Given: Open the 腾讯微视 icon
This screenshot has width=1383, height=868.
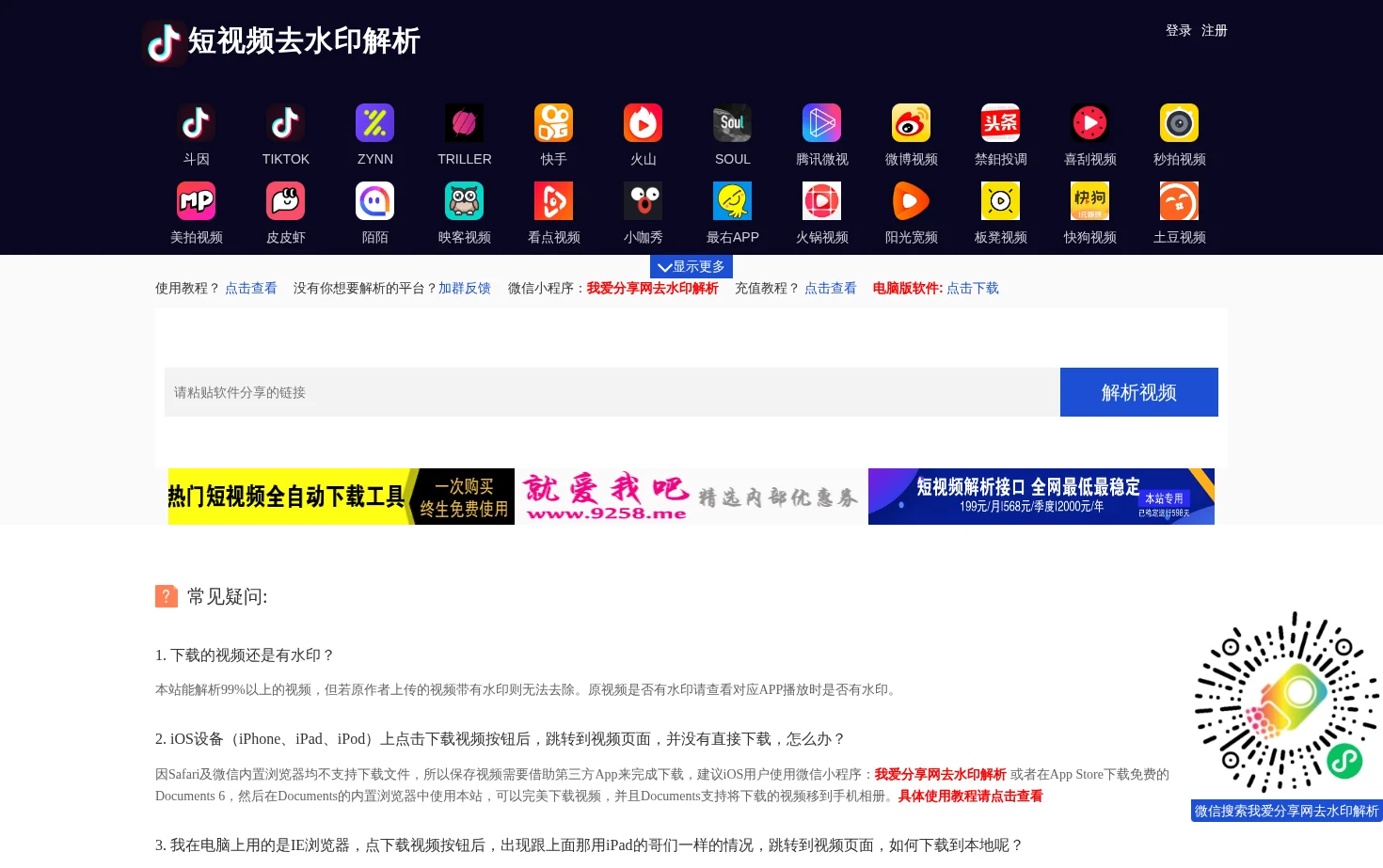Looking at the screenshot, I should 821,123.
